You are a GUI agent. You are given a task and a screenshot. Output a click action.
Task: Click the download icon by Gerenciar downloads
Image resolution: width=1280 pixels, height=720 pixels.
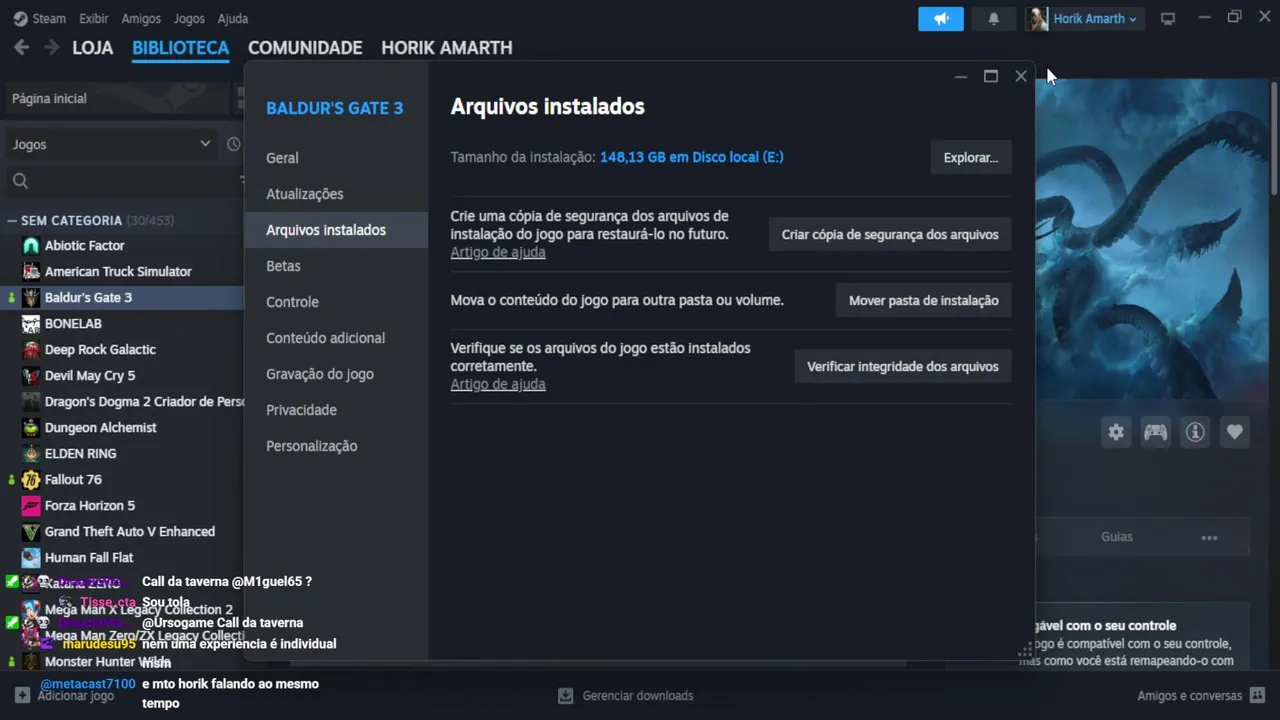pyautogui.click(x=565, y=695)
